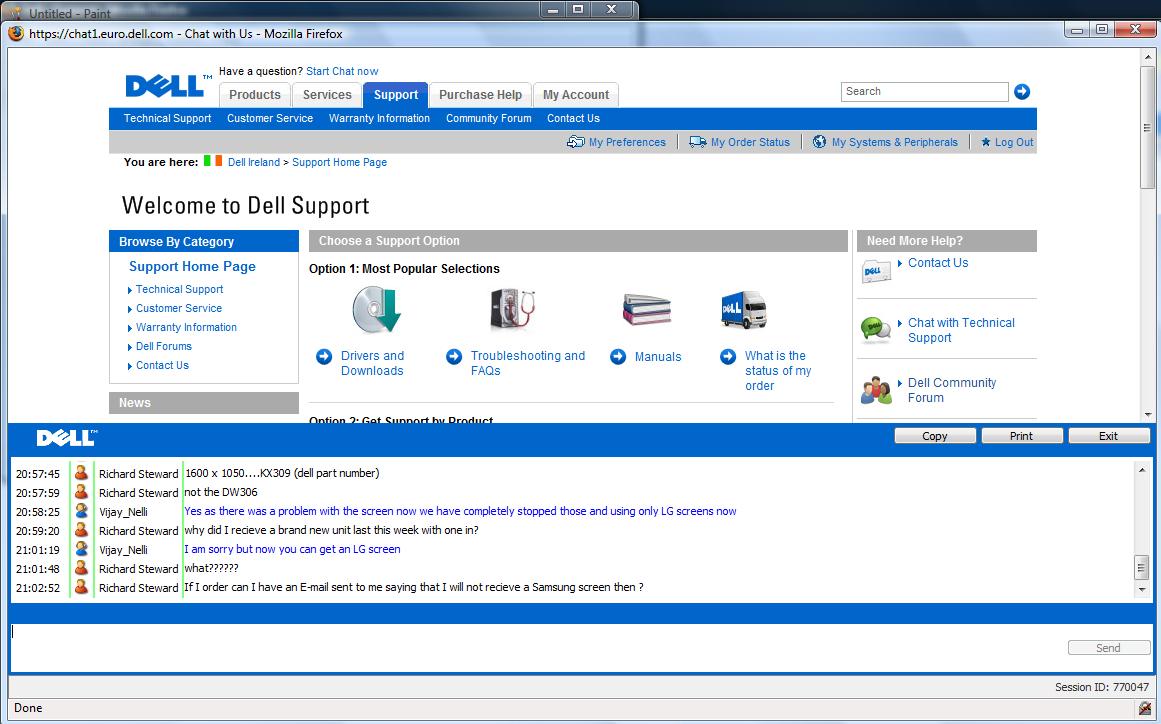Click the blue arrow beside Drivers and Downloads
Image resolution: width=1161 pixels, height=724 pixels.
tap(324, 357)
